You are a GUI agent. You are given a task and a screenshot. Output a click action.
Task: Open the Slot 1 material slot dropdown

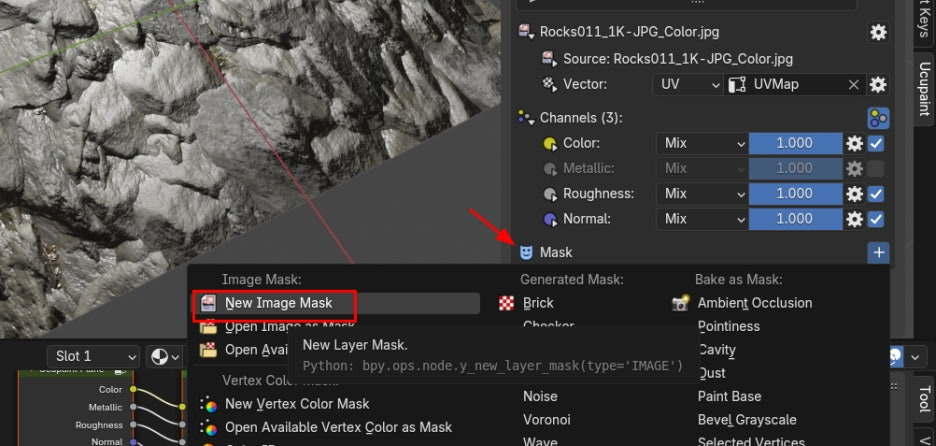click(x=93, y=357)
